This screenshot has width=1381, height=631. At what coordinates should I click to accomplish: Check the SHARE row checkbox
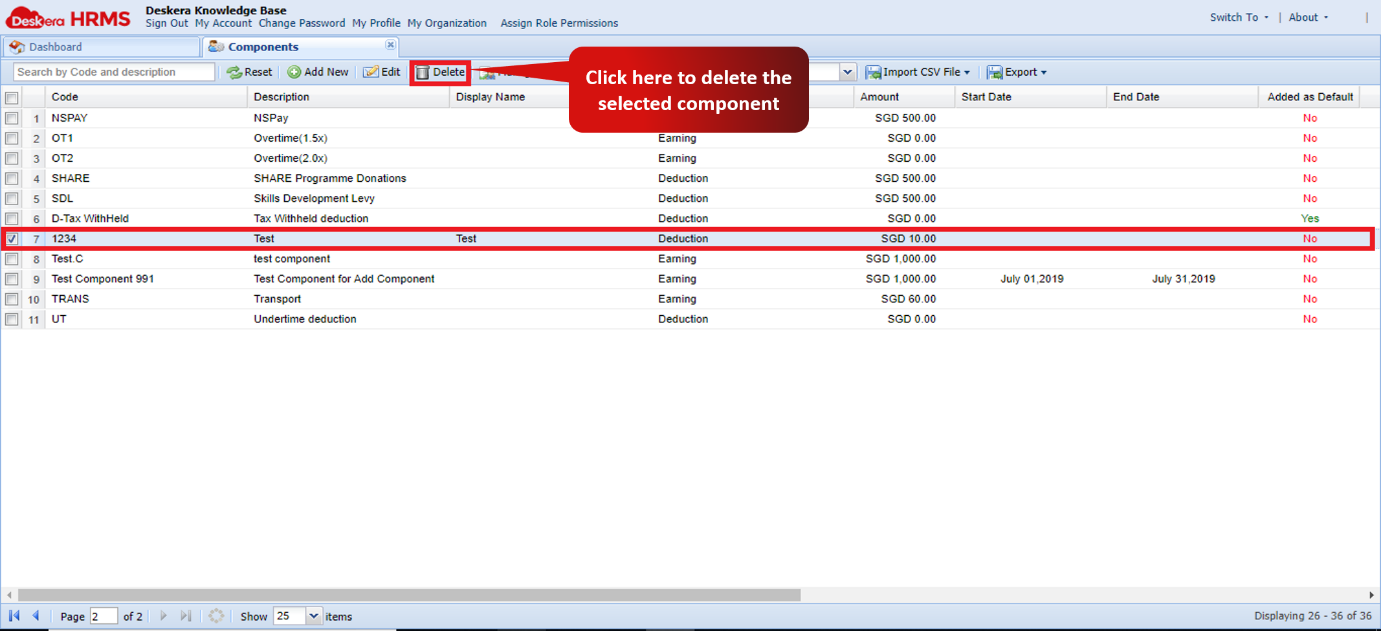tap(11, 178)
